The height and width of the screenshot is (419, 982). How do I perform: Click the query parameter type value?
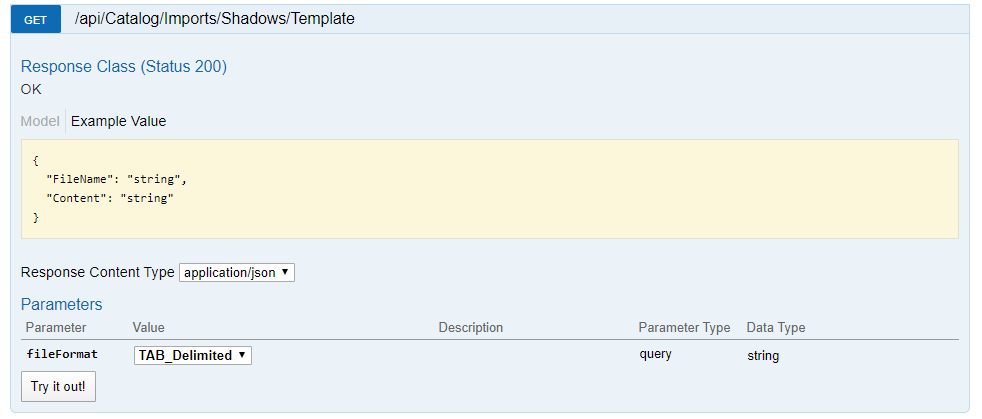655,354
